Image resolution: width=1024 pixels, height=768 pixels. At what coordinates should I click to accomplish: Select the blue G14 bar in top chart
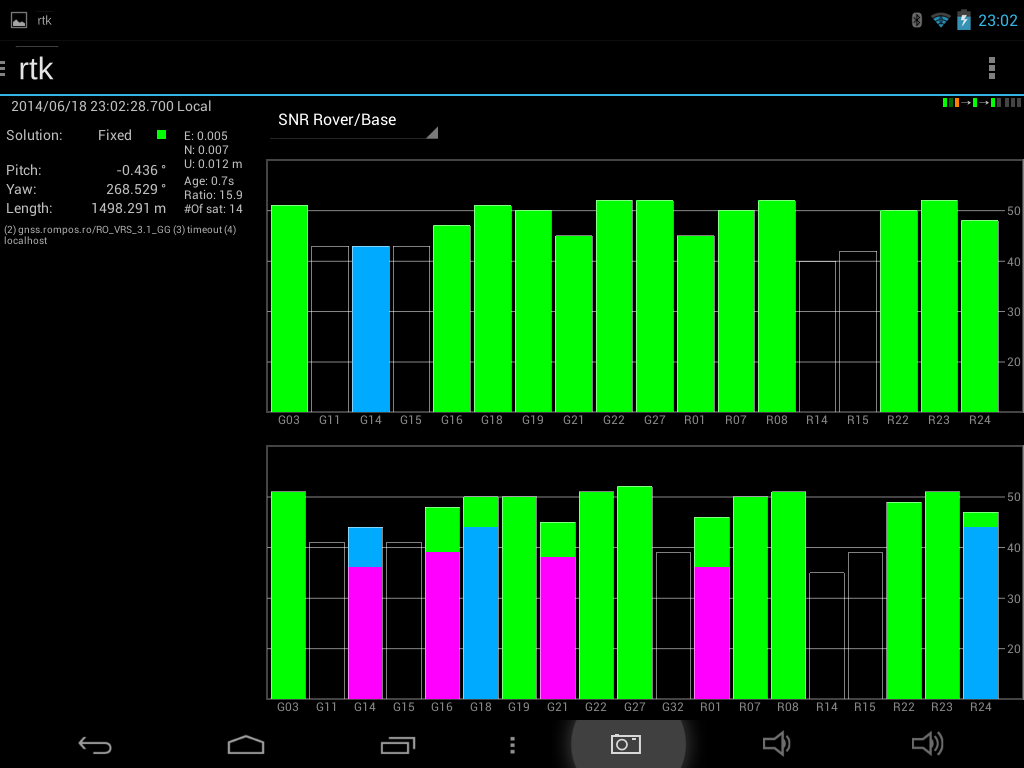click(370, 328)
